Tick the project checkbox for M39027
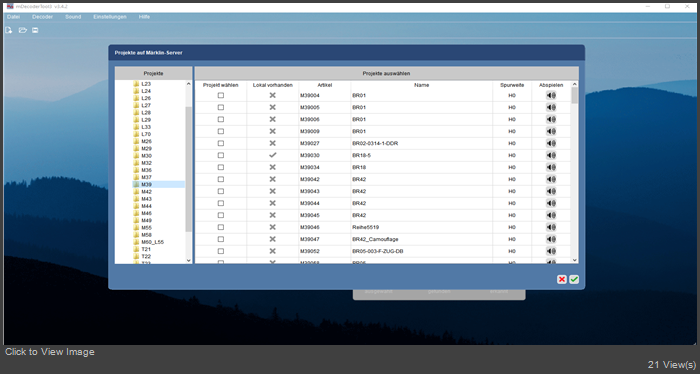Screen dimensions: 700x374 pyautogui.click(x=221, y=144)
